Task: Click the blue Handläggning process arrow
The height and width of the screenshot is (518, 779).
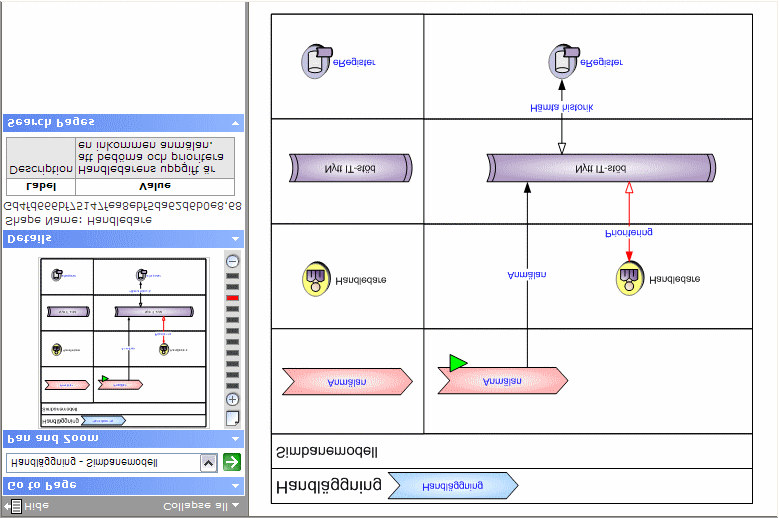Action: tap(453, 485)
